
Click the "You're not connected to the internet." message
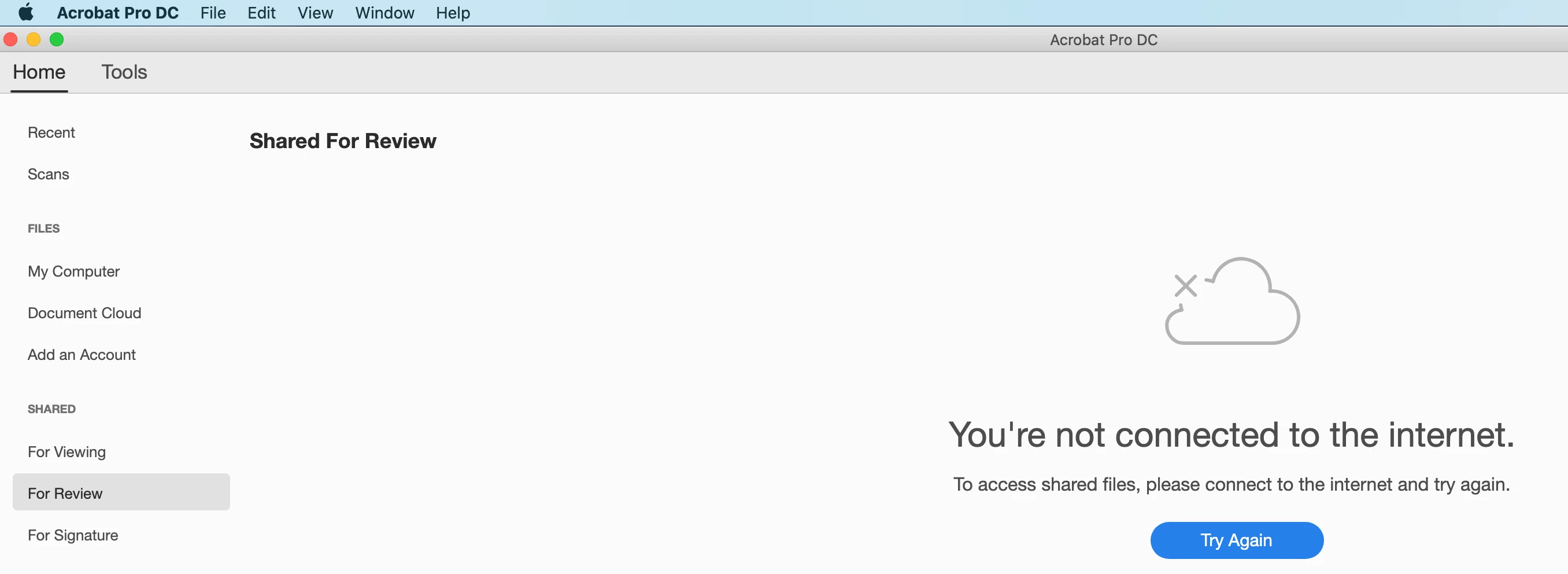pos(1231,435)
